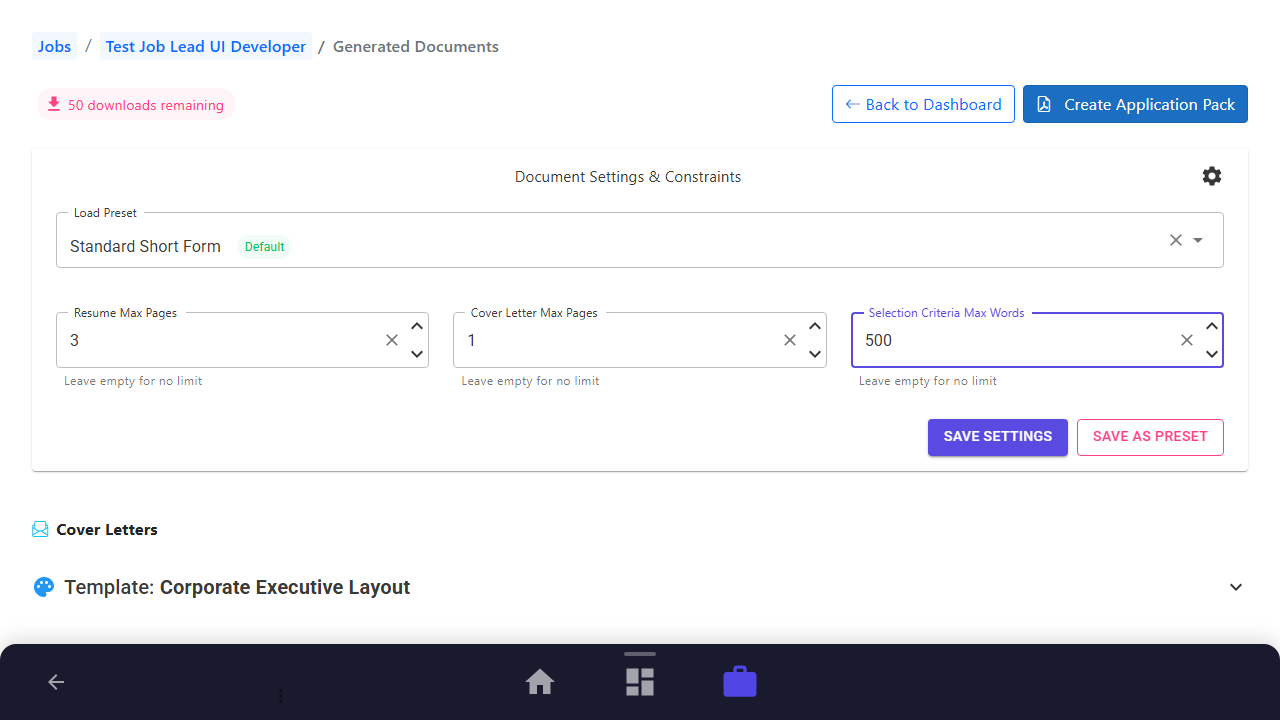Screen dimensions: 1280x720
Task: Decrease Resume Max Pages with down arrow
Action: pos(418,354)
